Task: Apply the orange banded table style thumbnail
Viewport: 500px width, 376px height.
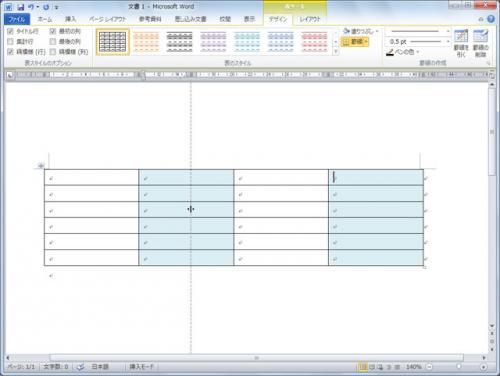Action: 146,42
